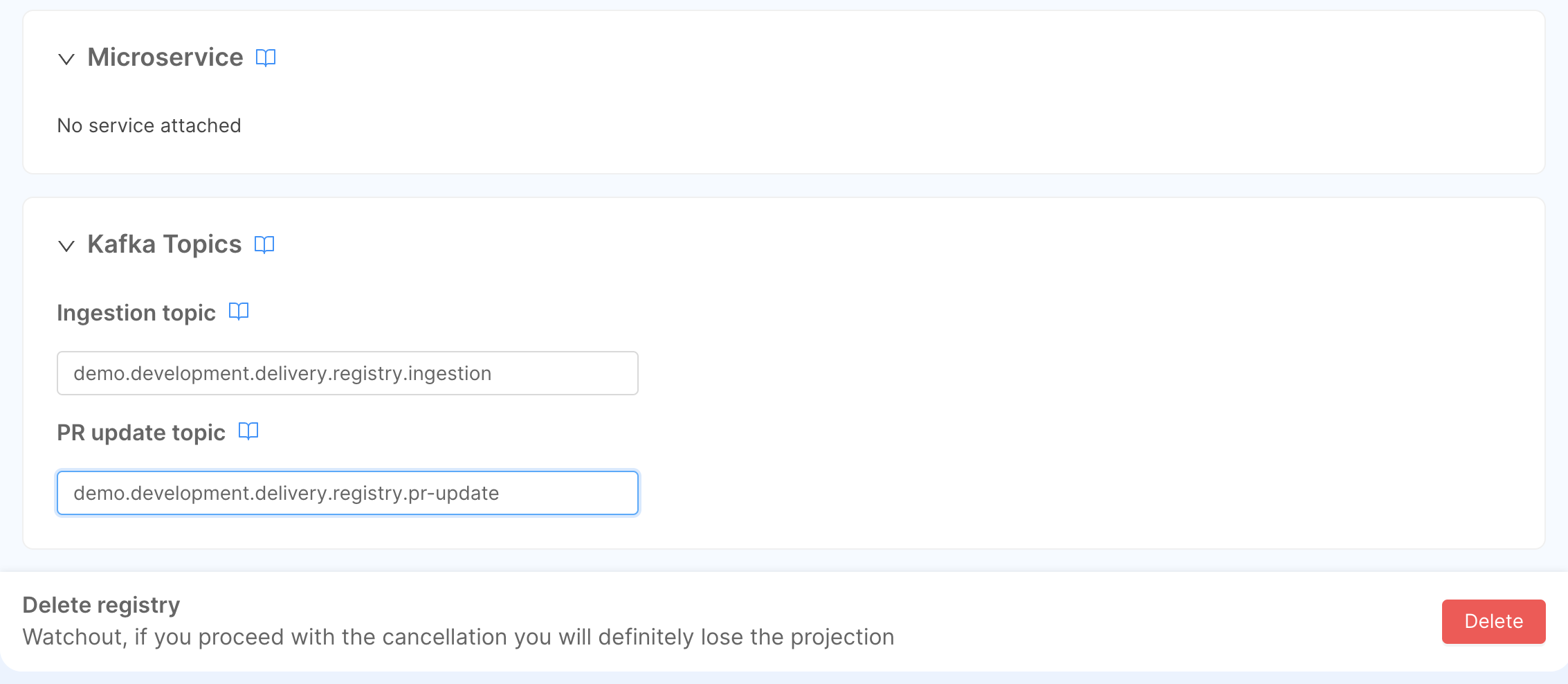Viewport: 1568px width, 684px height.
Task: Click the No service attached text
Action: 149,125
